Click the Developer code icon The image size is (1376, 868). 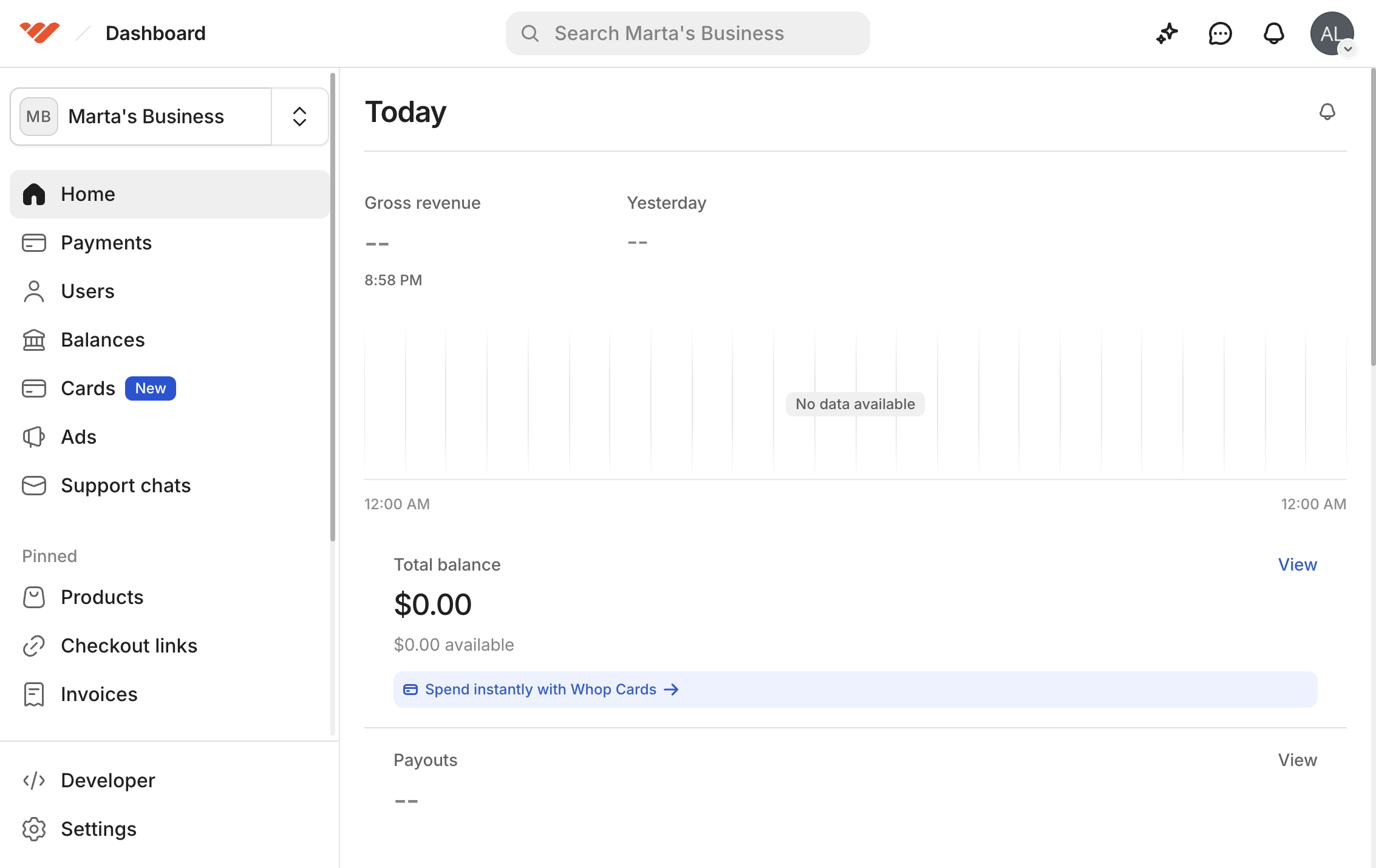pyautogui.click(x=34, y=781)
